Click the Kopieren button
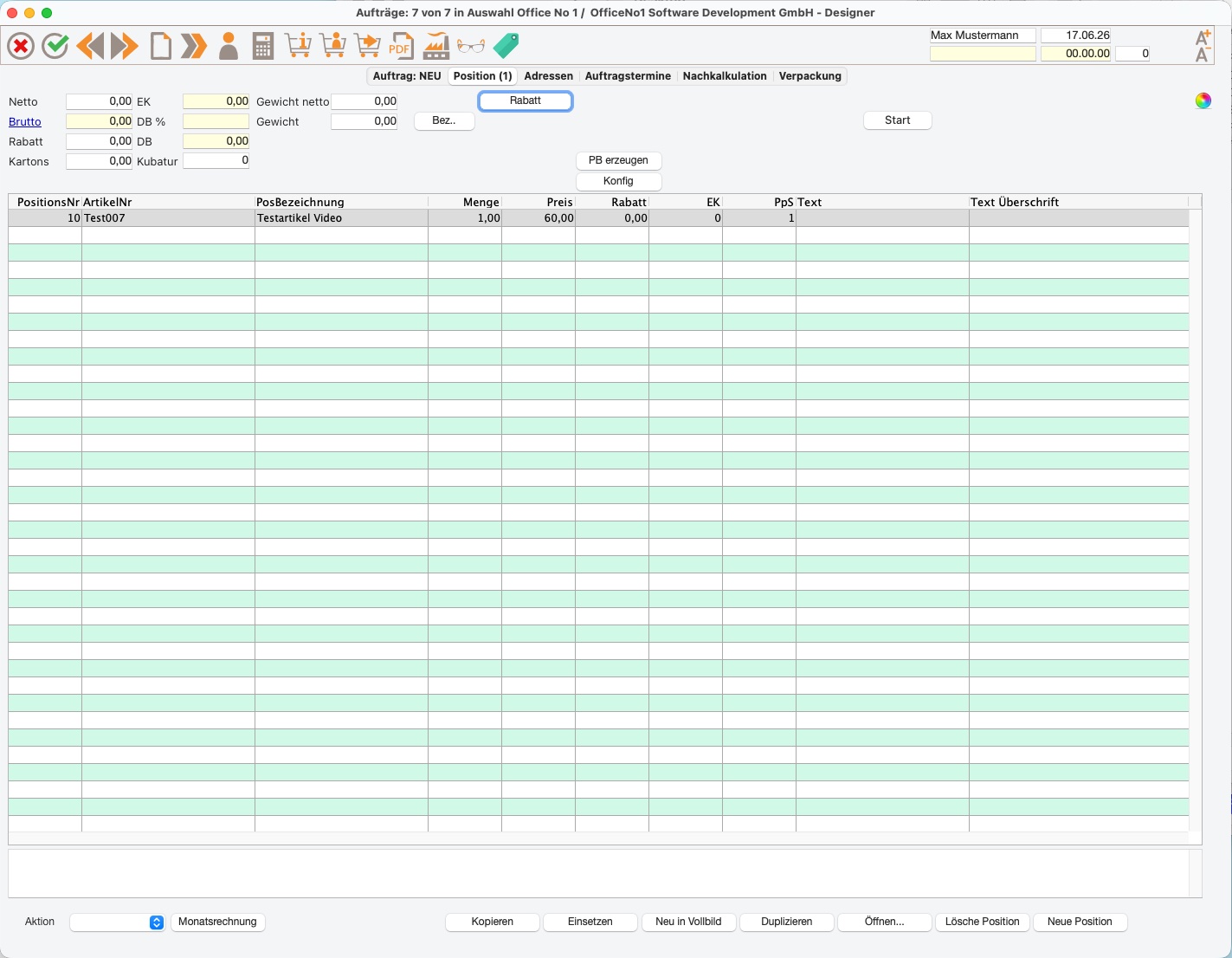 tap(493, 922)
